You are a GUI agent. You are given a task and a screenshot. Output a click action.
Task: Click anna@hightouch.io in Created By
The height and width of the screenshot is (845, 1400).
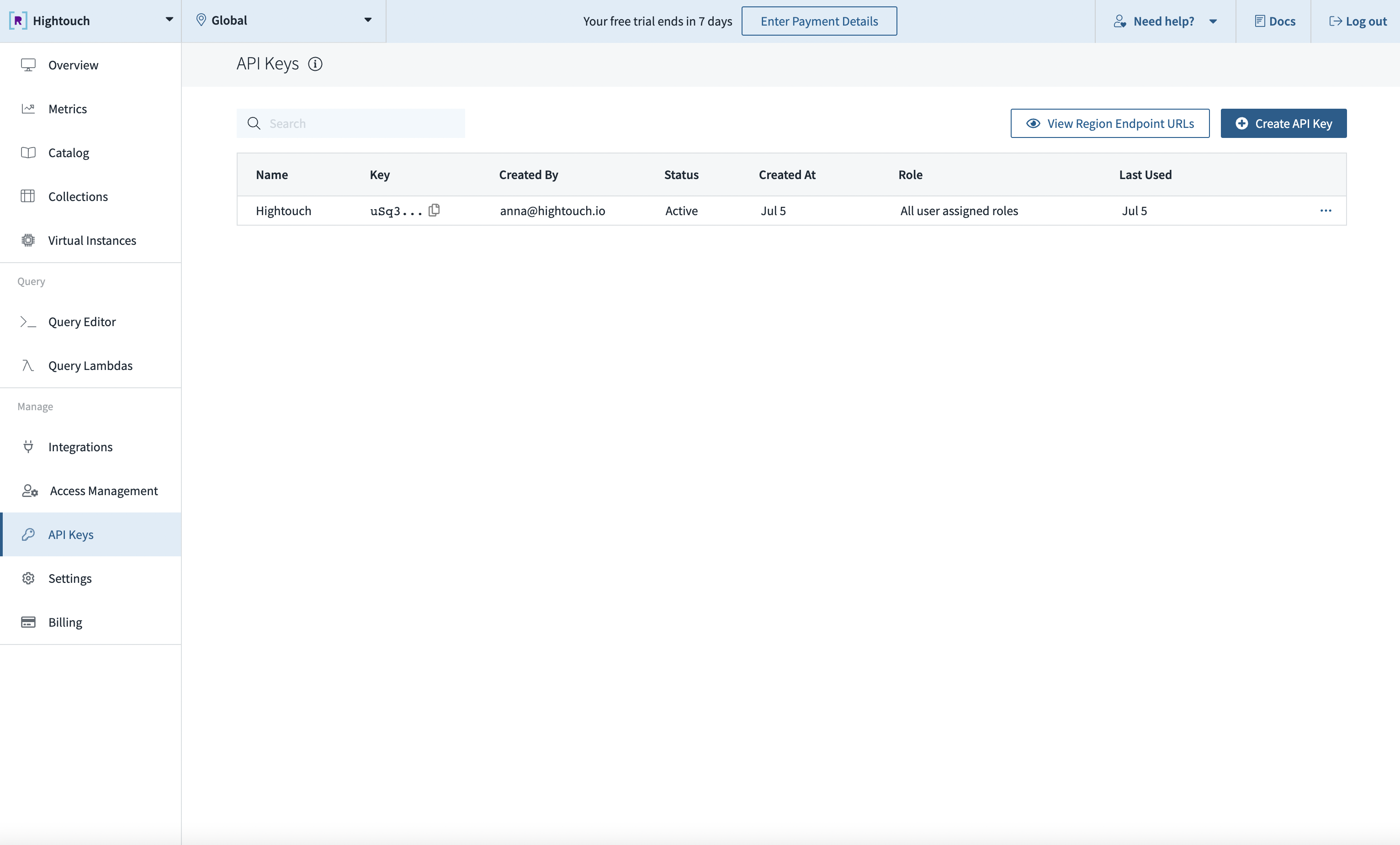click(x=552, y=211)
